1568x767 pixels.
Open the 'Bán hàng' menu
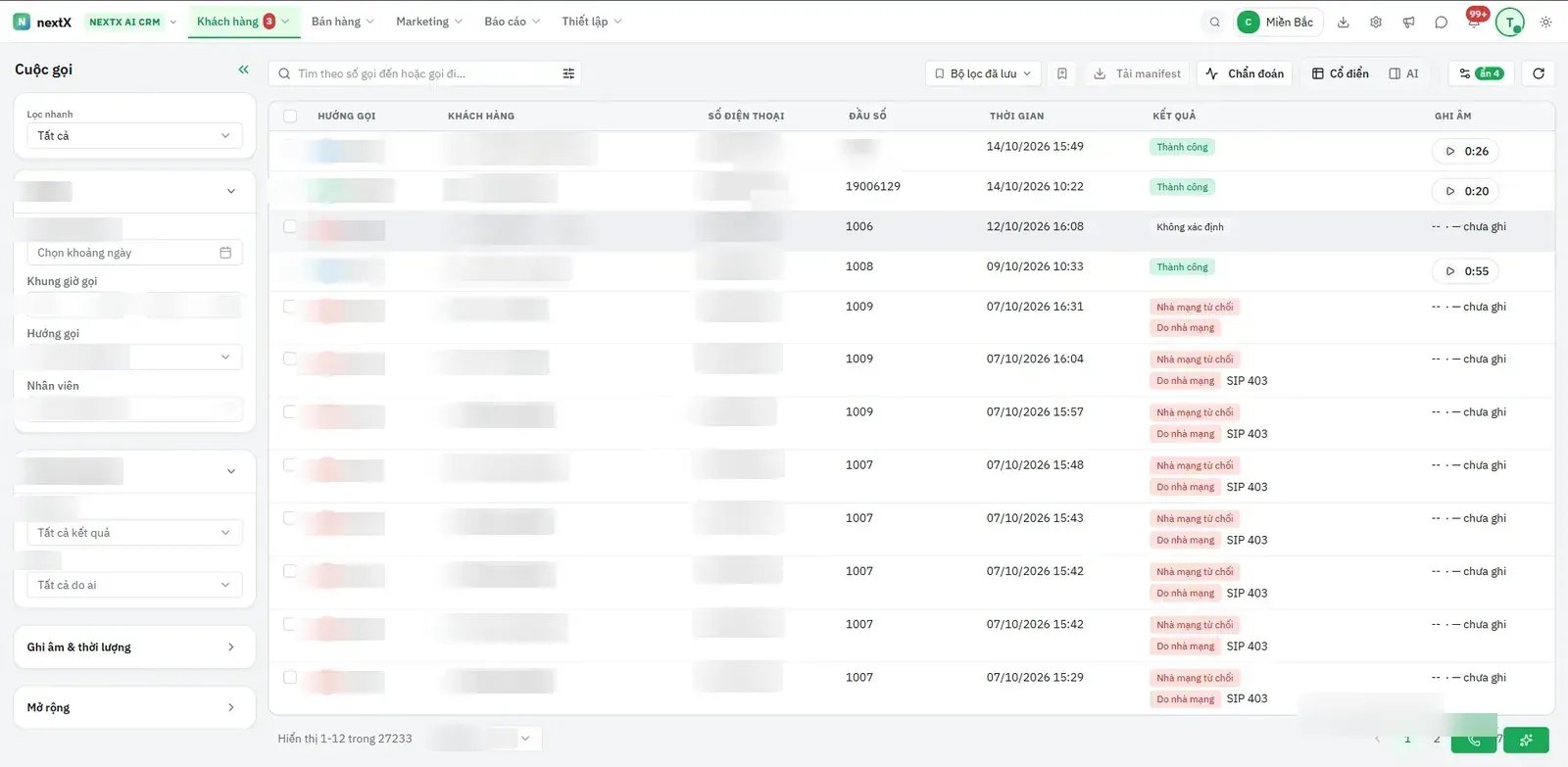(x=343, y=22)
